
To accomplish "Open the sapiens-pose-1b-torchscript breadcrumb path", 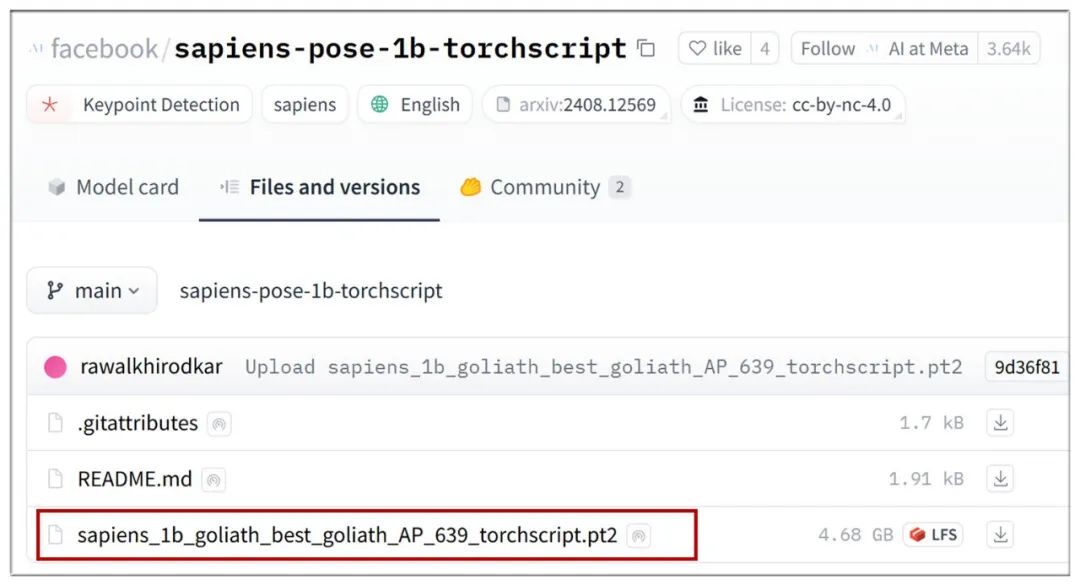I will pos(311,291).
